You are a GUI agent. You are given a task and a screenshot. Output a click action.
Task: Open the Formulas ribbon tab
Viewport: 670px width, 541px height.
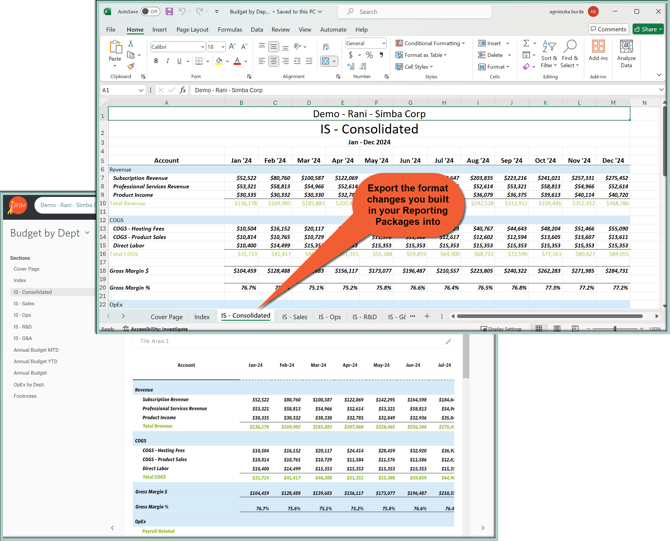pos(230,30)
